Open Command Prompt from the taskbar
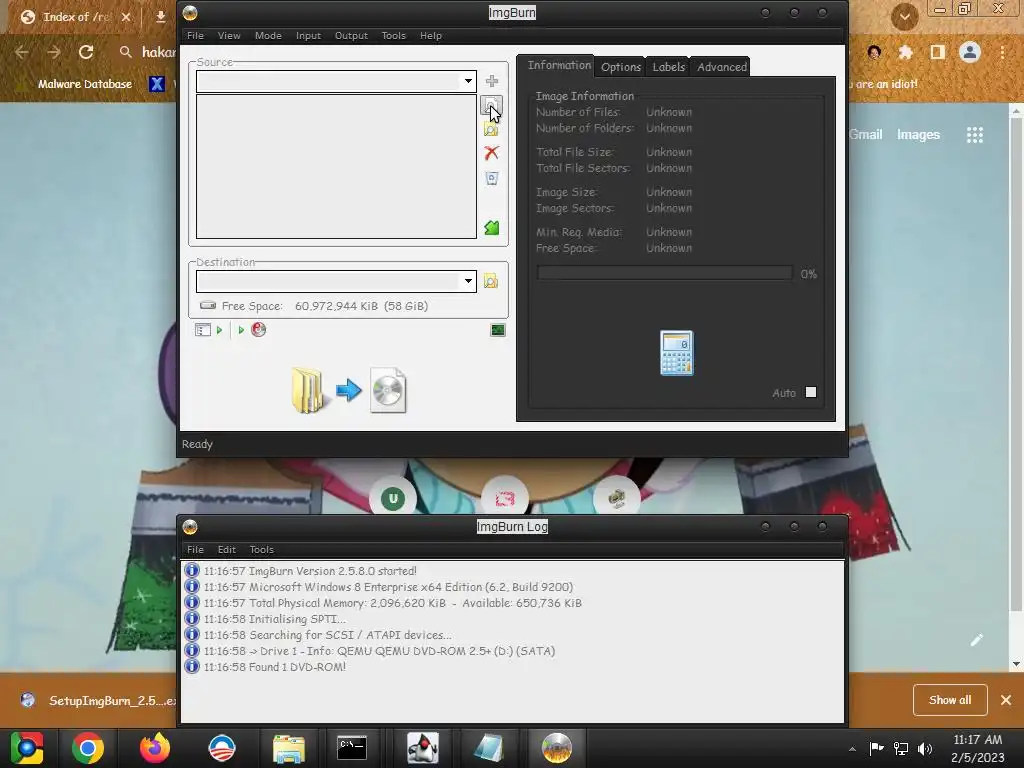1024x768 pixels. [x=352, y=748]
